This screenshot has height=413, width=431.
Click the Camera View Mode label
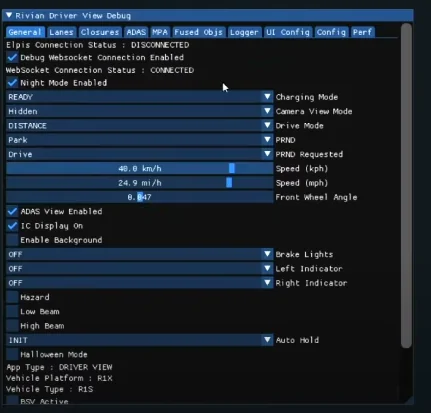coord(314,111)
